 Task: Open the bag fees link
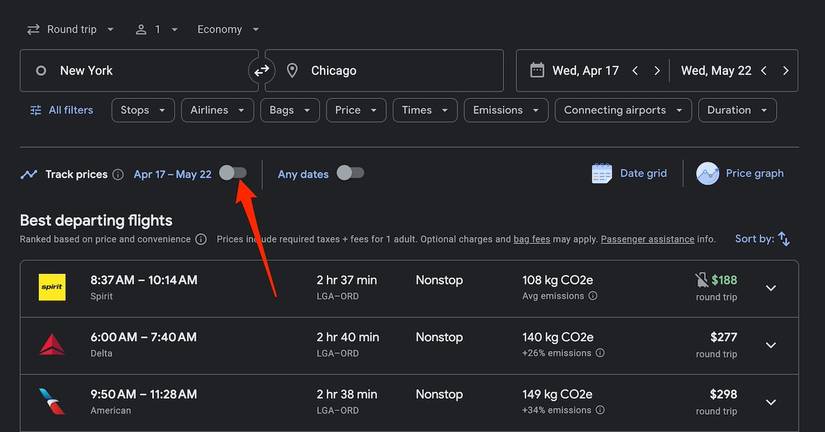(533, 240)
